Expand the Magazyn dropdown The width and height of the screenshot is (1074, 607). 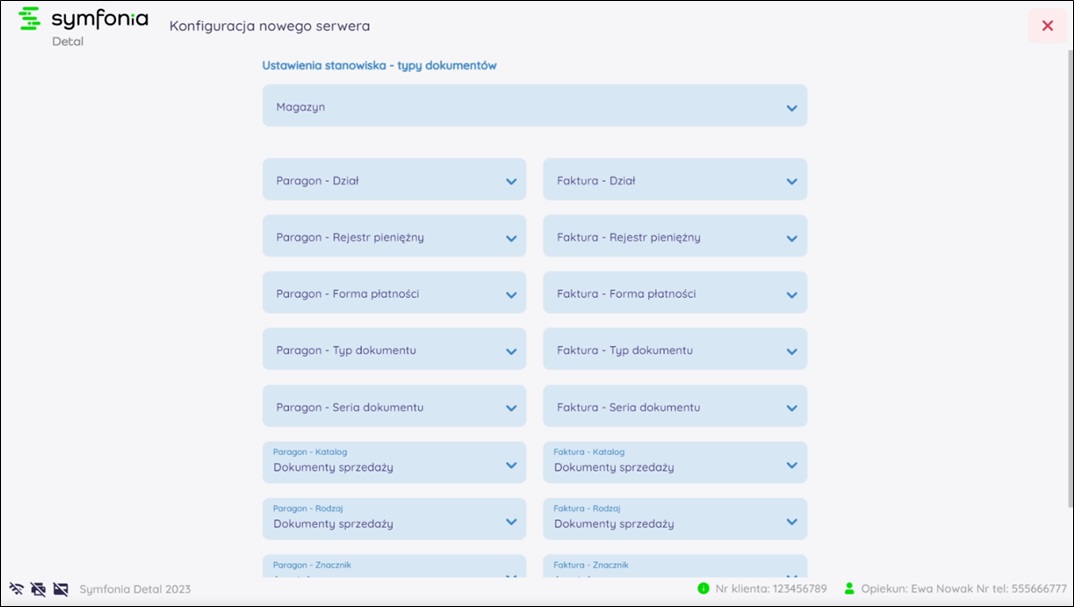[534, 106]
